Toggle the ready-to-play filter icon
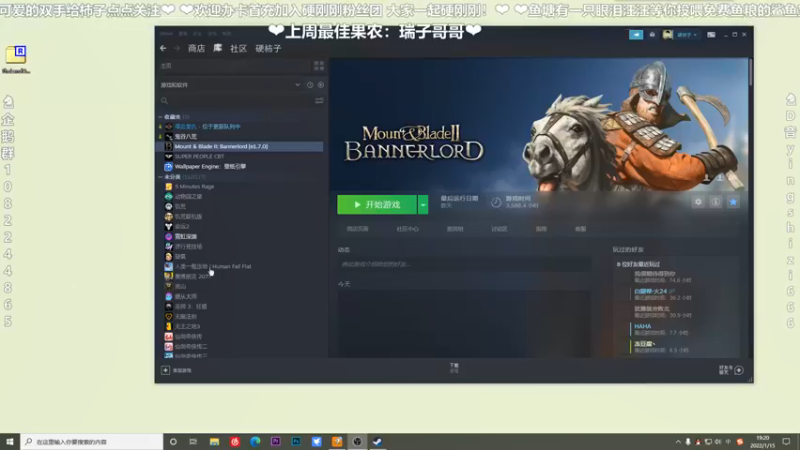 [x=320, y=85]
